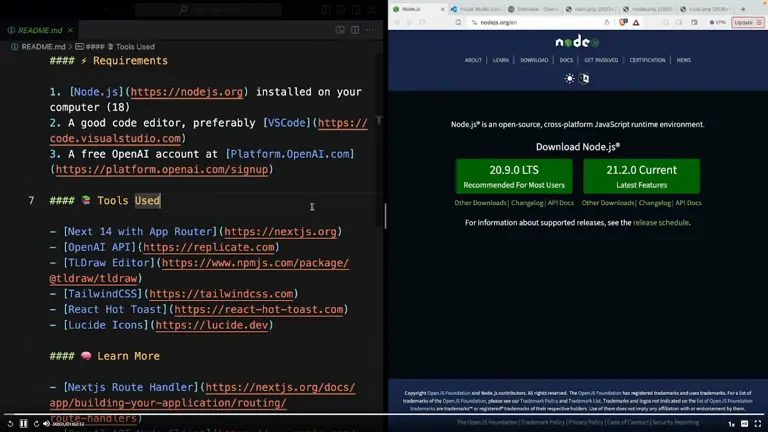Select the Node.js browser tab
The width and height of the screenshot is (768, 432).
pos(416,9)
